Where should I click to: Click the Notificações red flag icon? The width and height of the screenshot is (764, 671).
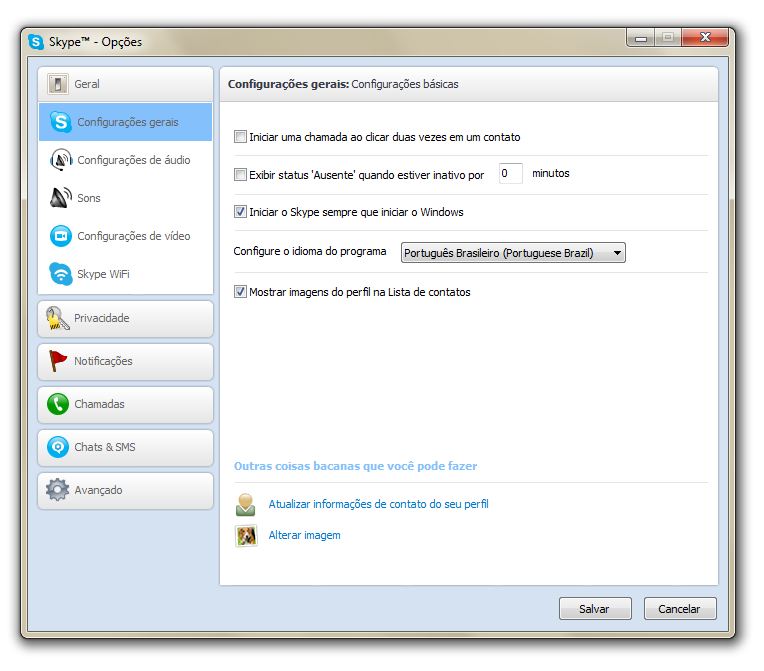click(x=58, y=361)
